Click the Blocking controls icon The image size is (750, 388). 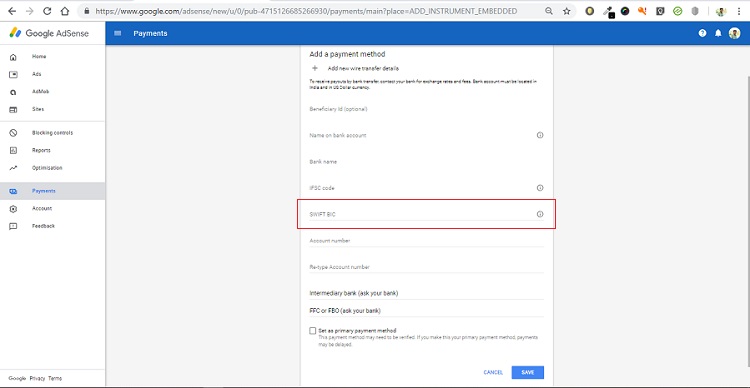tap(13, 133)
